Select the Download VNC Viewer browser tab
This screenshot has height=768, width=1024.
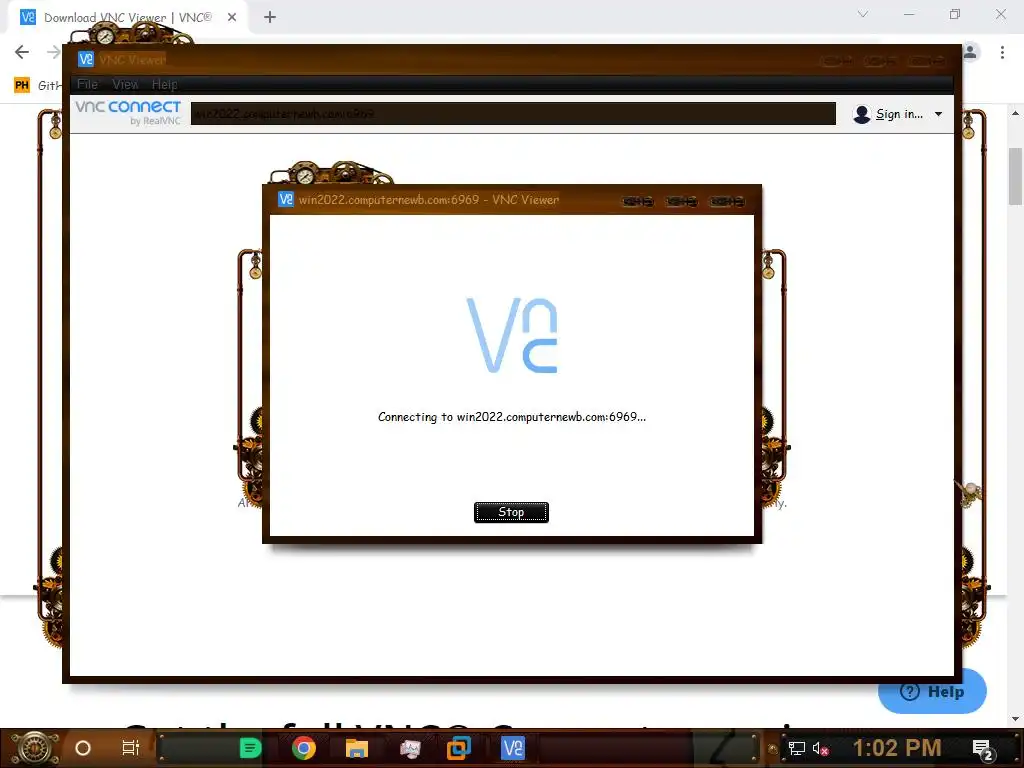point(127,18)
